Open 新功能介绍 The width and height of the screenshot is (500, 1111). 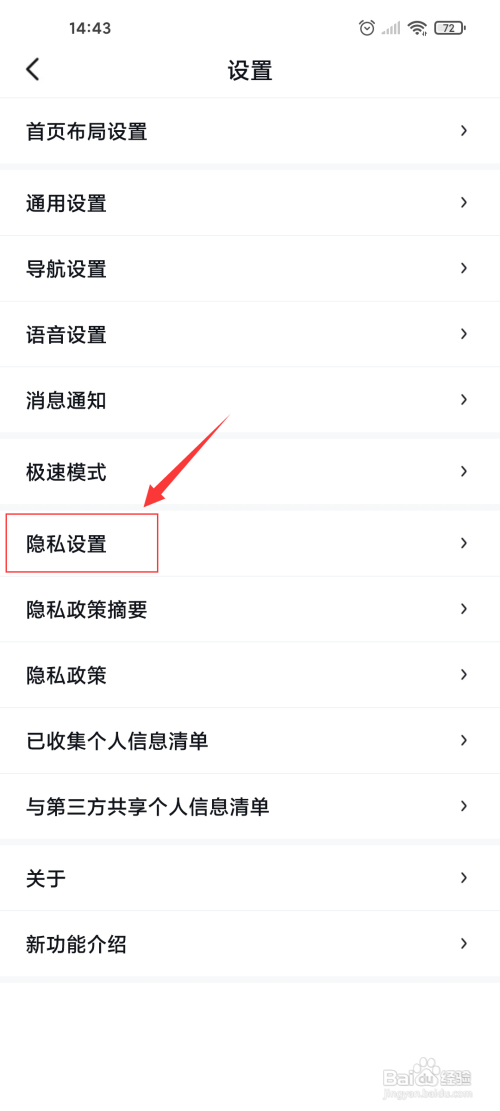tap(250, 944)
